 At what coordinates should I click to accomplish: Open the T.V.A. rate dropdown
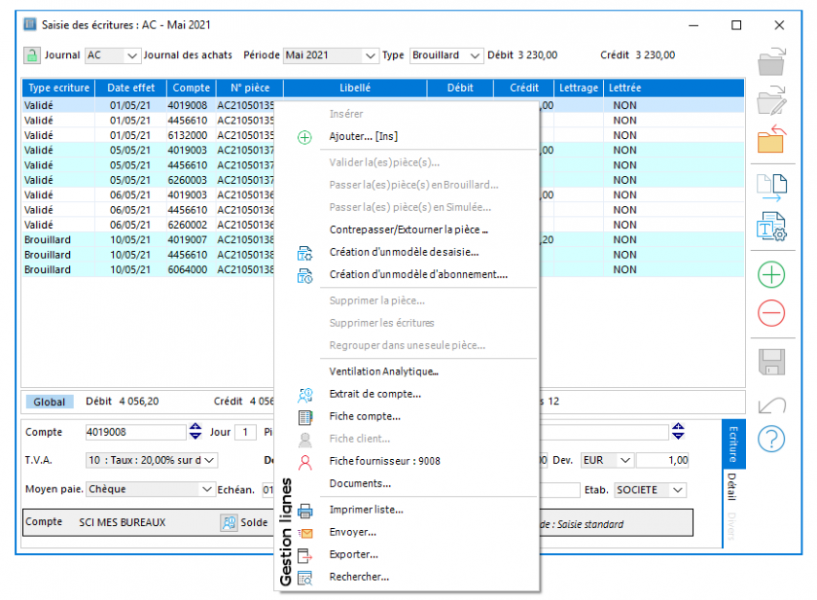(209, 460)
